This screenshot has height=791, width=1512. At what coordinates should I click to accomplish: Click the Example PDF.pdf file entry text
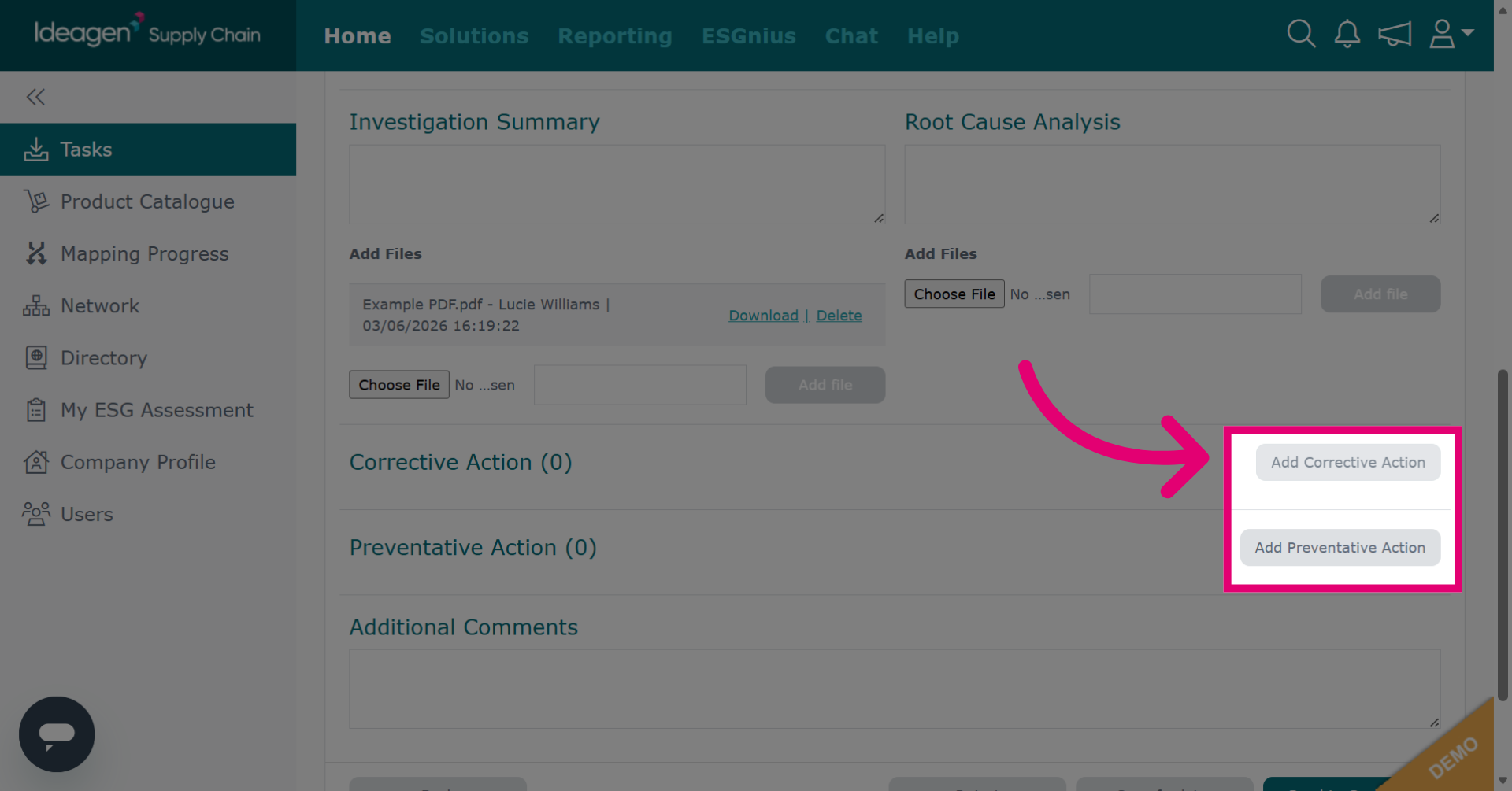(486, 315)
